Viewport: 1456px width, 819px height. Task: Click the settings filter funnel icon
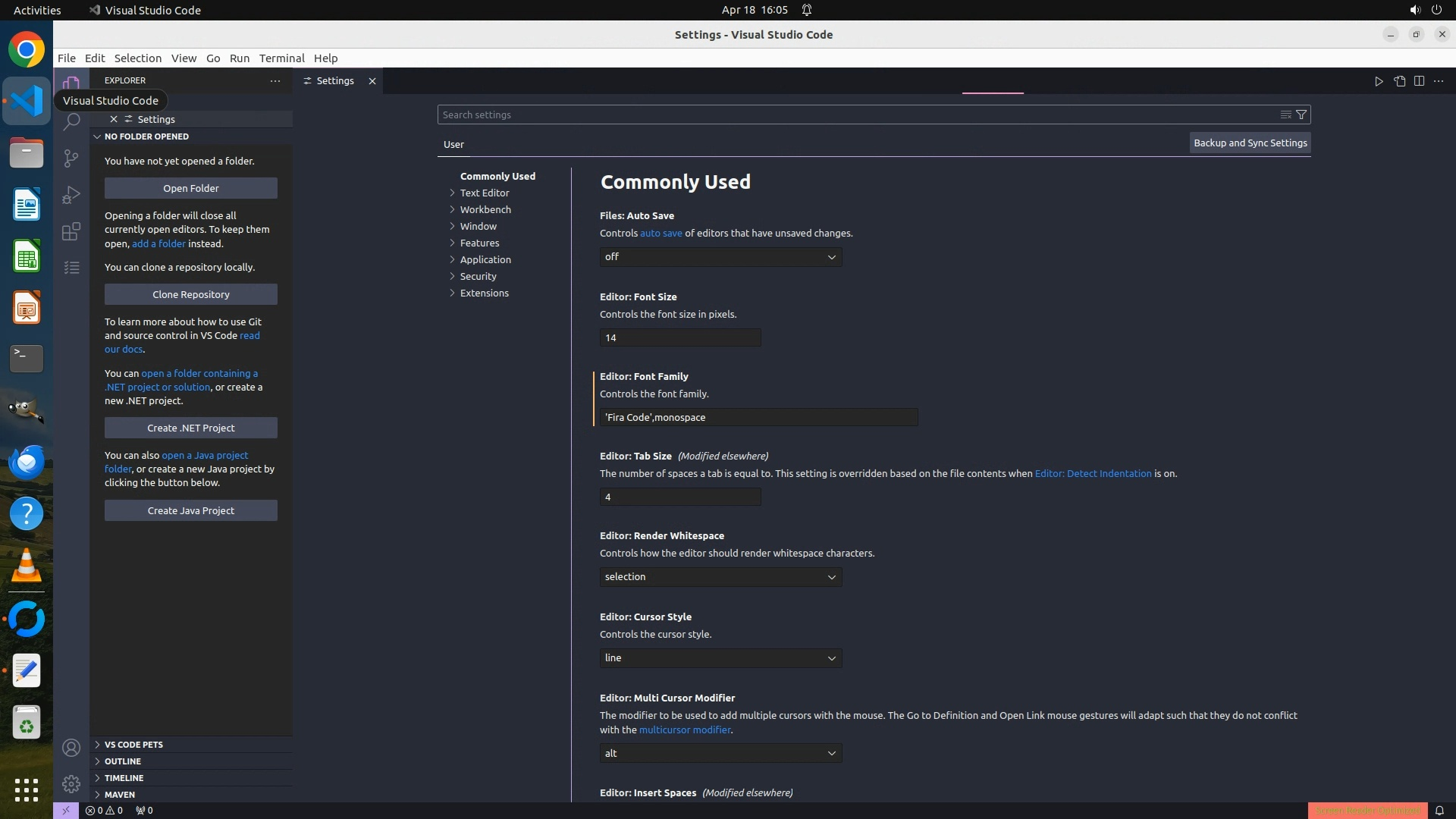(1301, 115)
